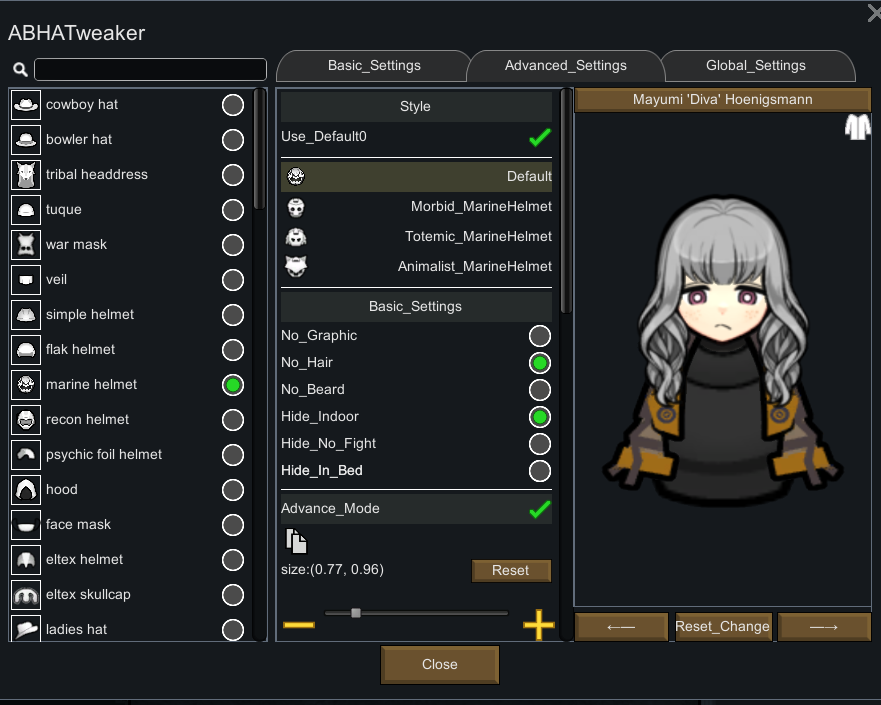Disable No_Hair option
This screenshot has width=881, height=705.
(x=540, y=363)
